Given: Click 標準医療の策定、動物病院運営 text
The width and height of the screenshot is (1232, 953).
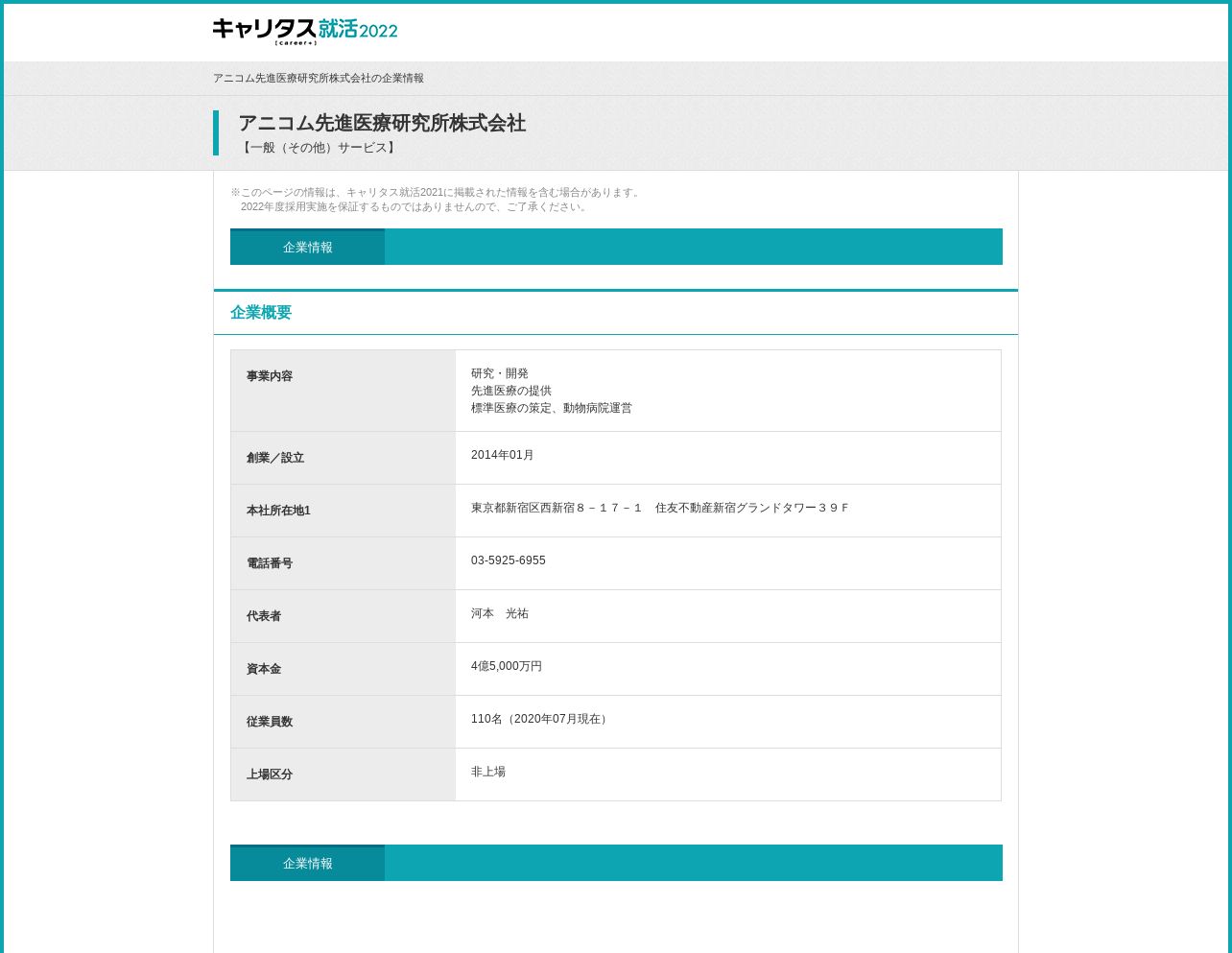Looking at the screenshot, I should click(x=552, y=408).
